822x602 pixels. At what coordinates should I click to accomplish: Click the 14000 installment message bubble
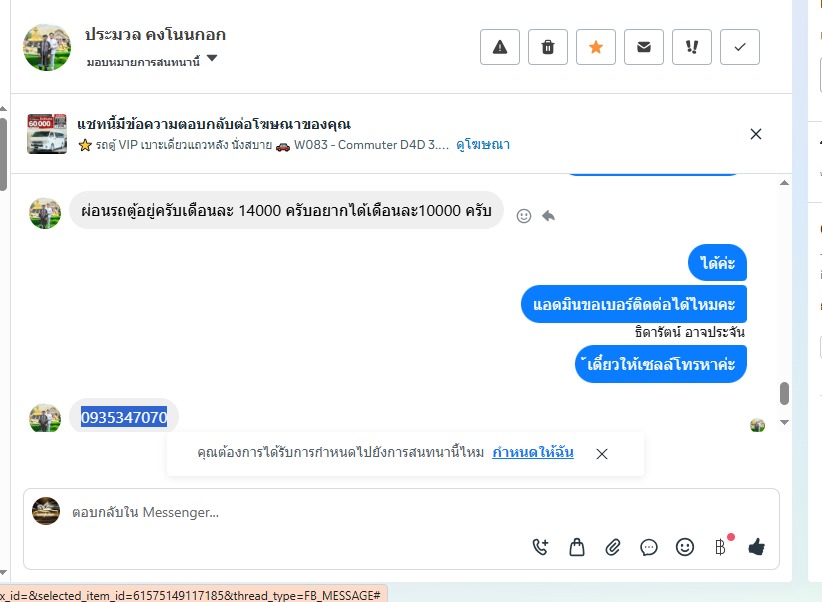click(286, 210)
